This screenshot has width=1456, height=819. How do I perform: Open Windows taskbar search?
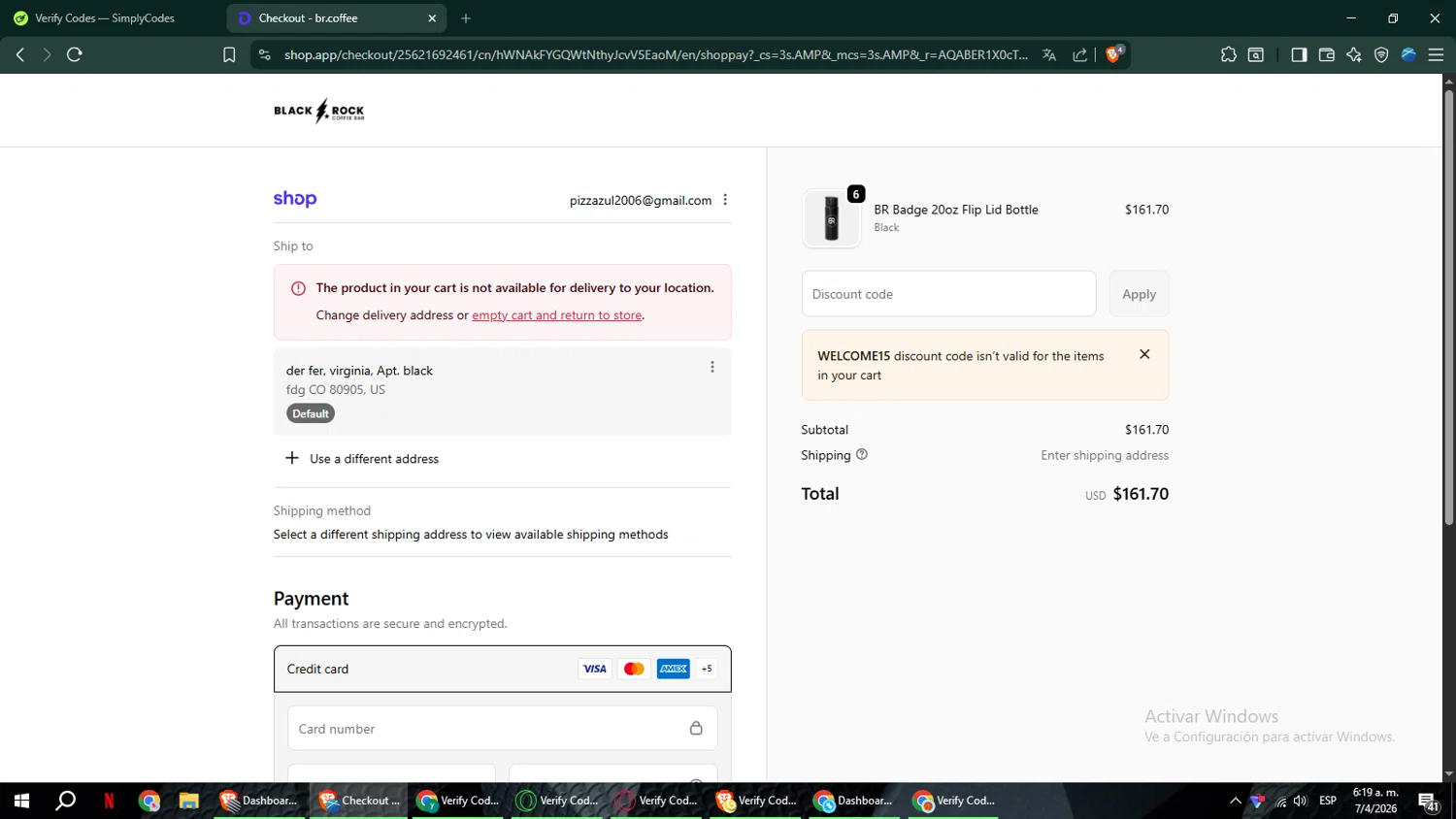tap(65, 801)
